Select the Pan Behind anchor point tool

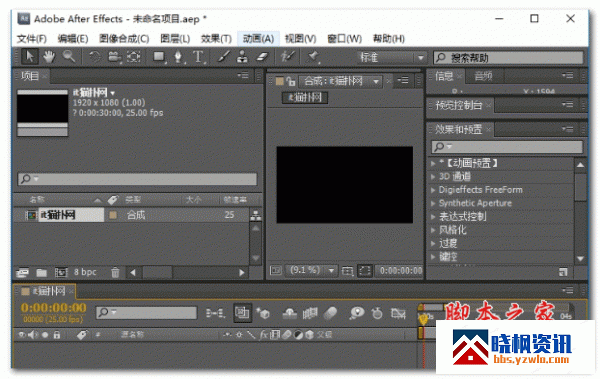coord(134,57)
